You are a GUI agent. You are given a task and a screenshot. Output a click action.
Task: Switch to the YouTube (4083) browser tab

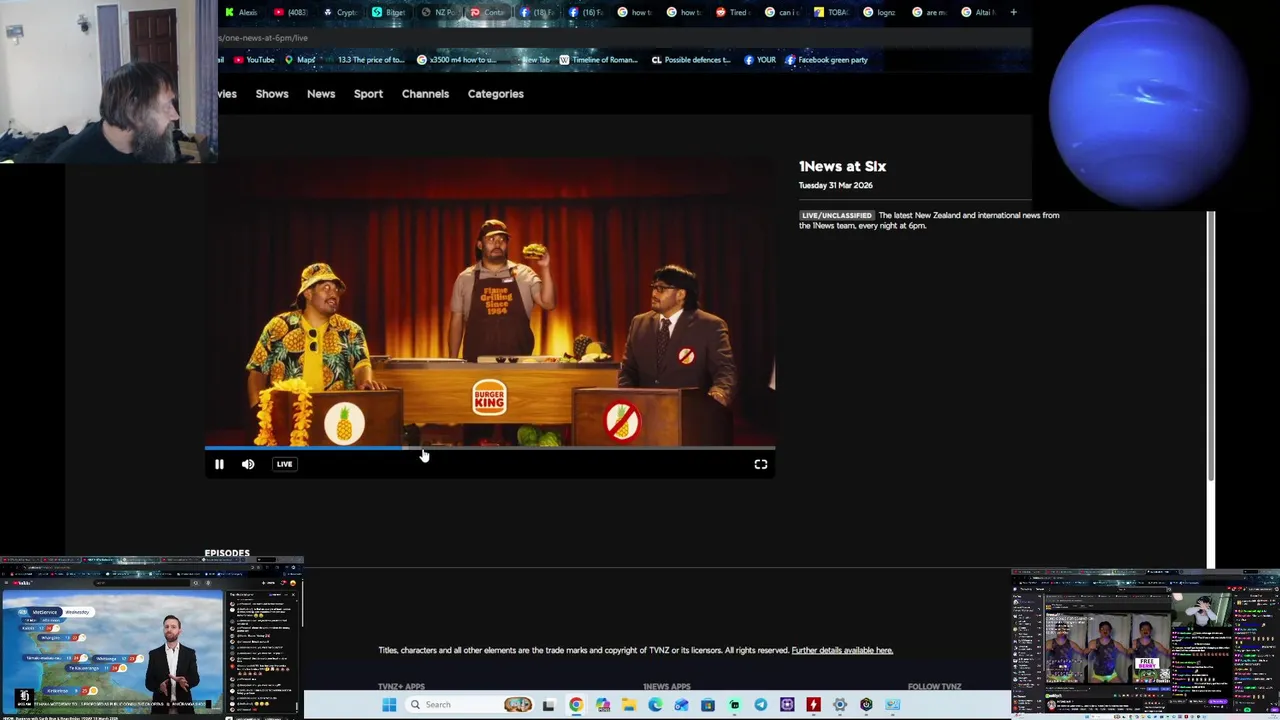coord(291,12)
